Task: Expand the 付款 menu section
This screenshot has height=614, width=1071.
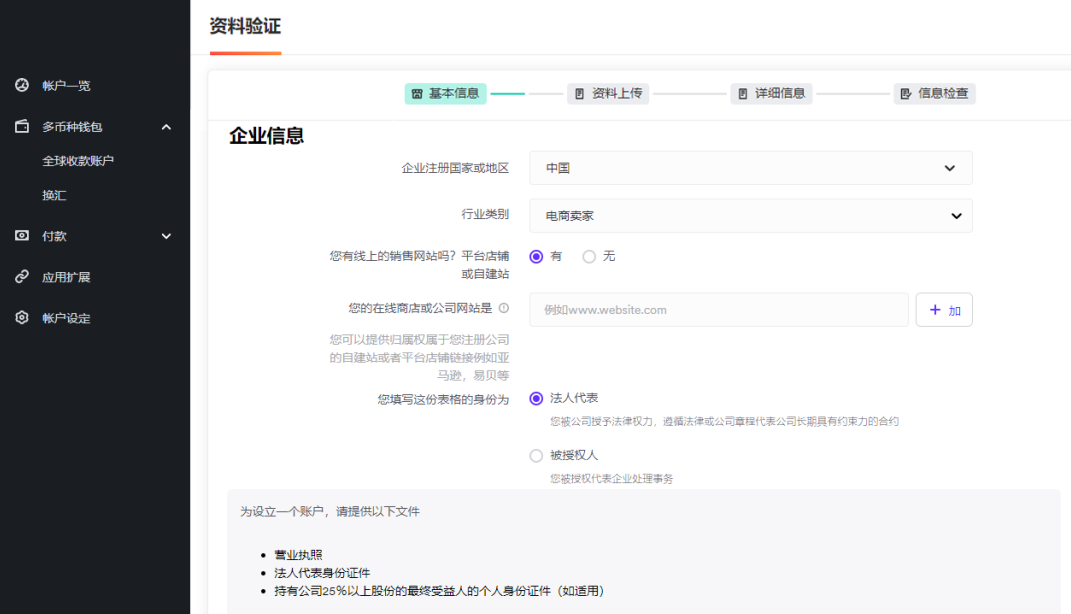Action: pos(167,236)
